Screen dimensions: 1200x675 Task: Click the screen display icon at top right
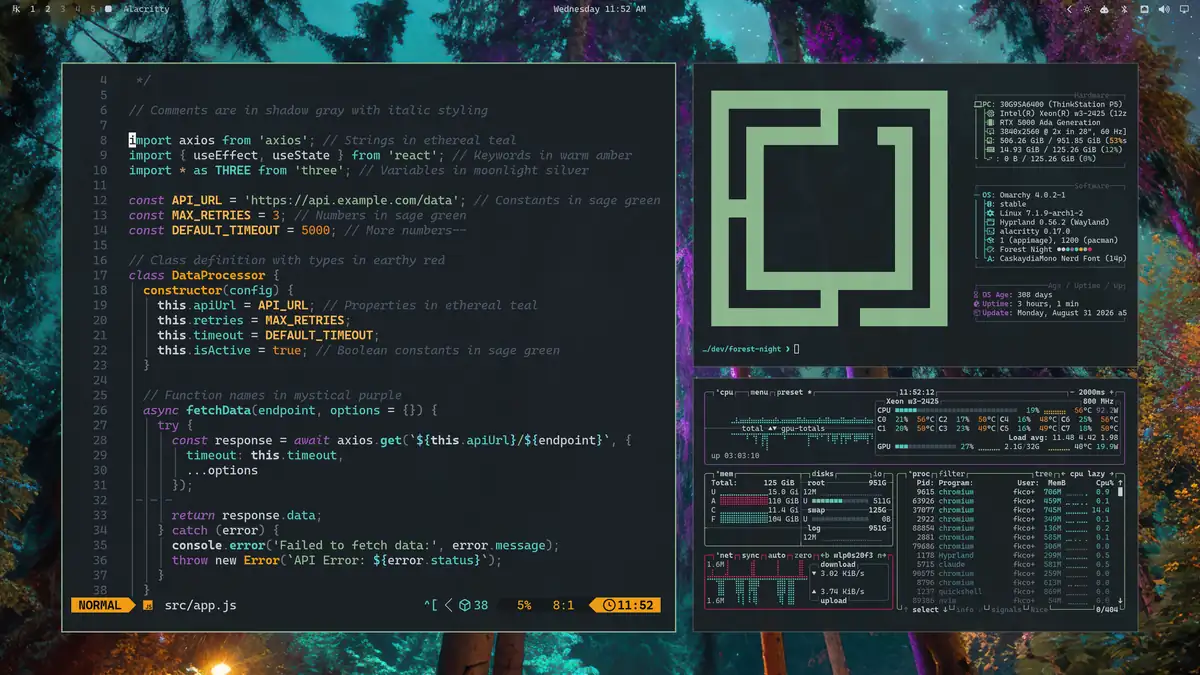[1184, 9]
